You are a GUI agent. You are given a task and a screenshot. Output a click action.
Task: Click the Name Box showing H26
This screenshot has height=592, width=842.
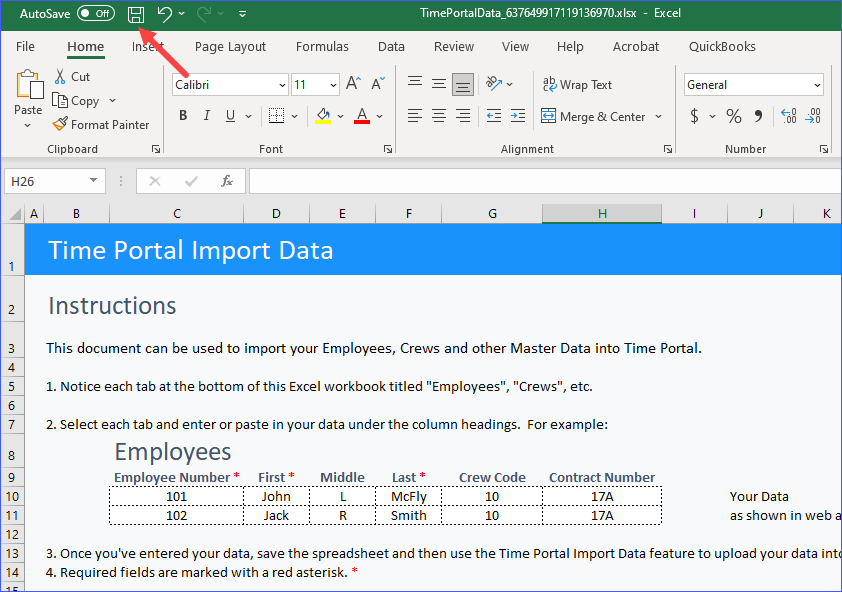coord(54,181)
